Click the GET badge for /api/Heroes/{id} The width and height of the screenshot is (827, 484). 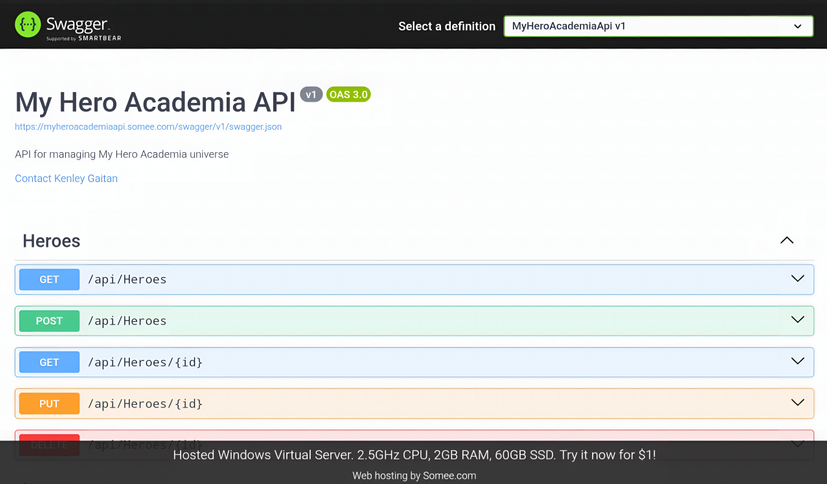click(x=49, y=362)
